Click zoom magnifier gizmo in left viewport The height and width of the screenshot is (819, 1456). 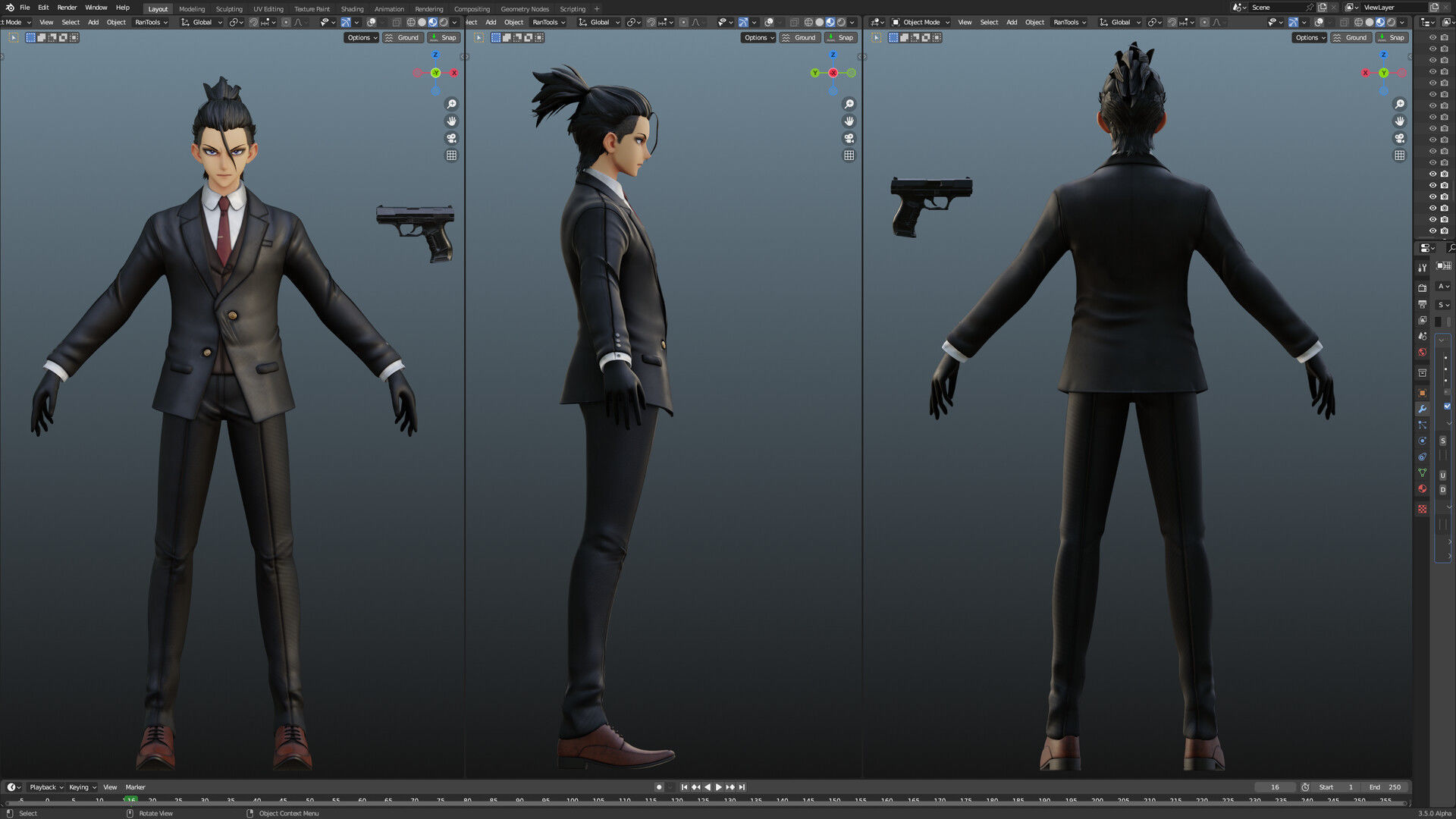(451, 104)
